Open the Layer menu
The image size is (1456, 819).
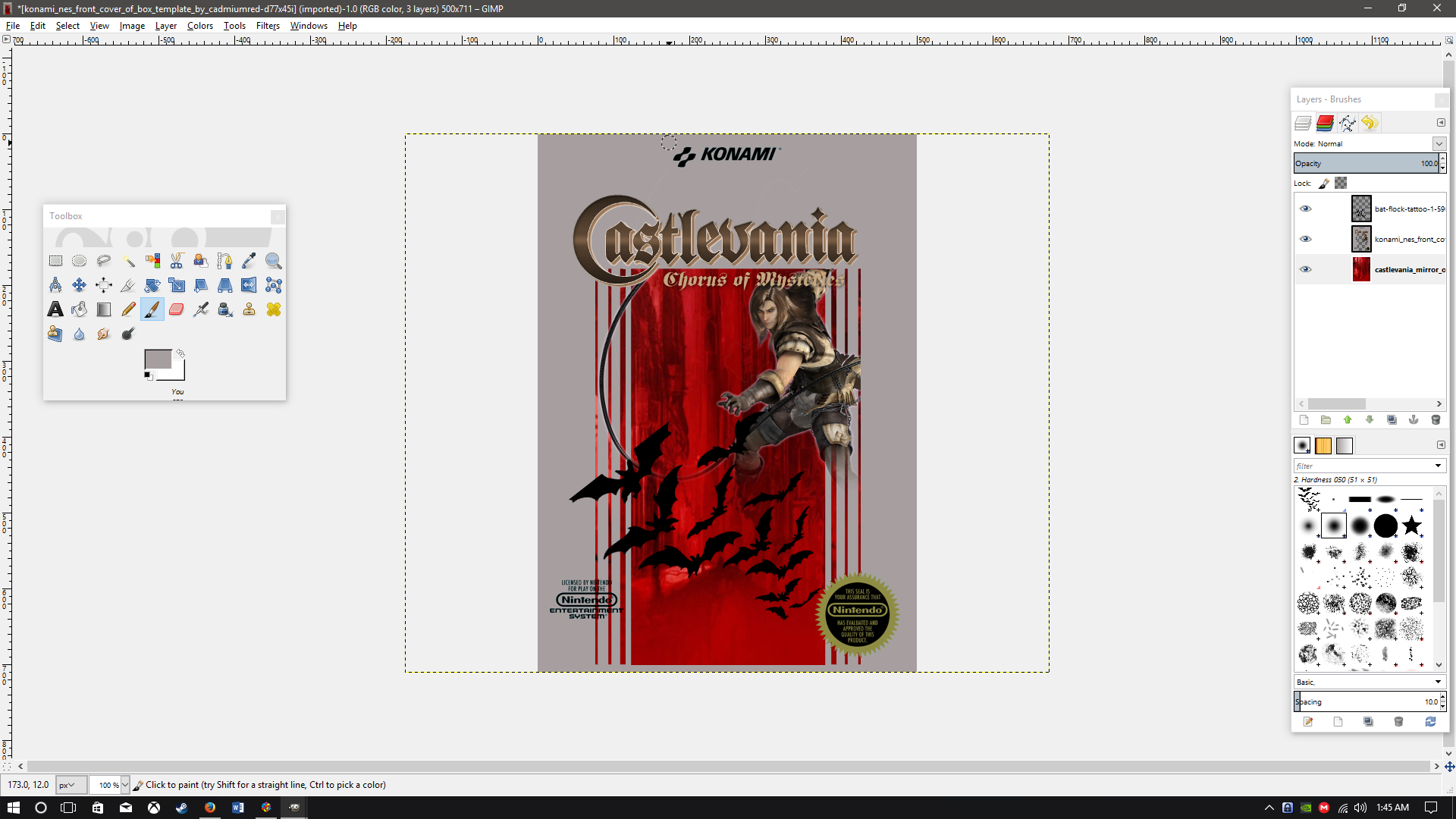pos(165,25)
